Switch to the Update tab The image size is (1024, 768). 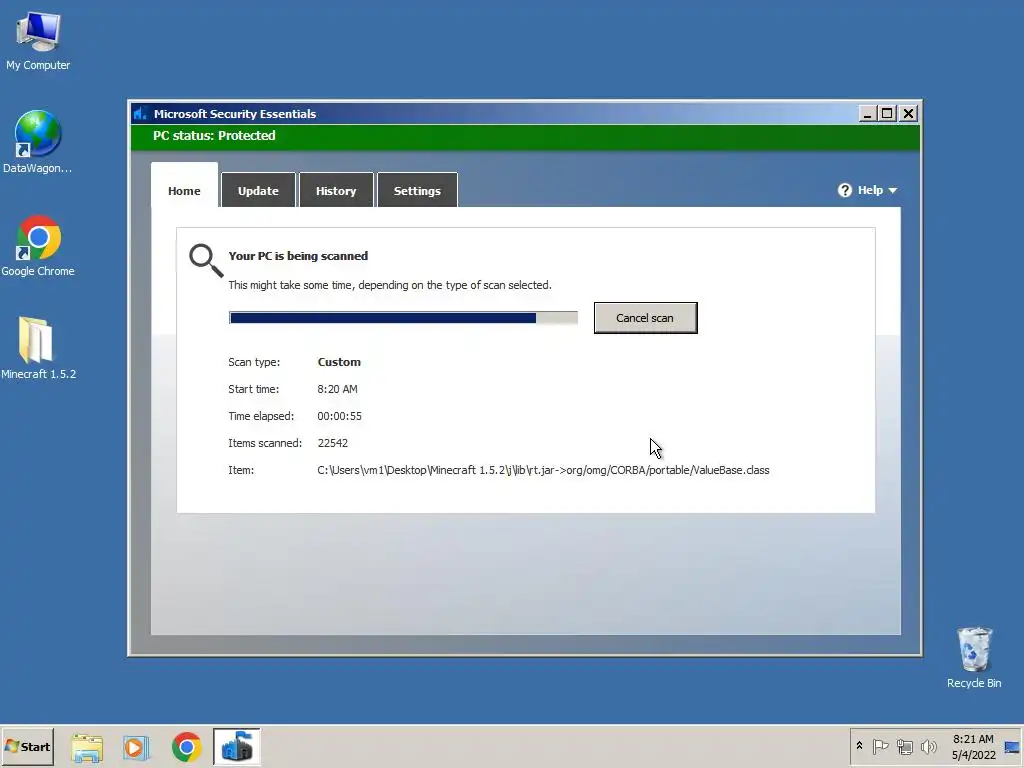pyautogui.click(x=258, y=191)
